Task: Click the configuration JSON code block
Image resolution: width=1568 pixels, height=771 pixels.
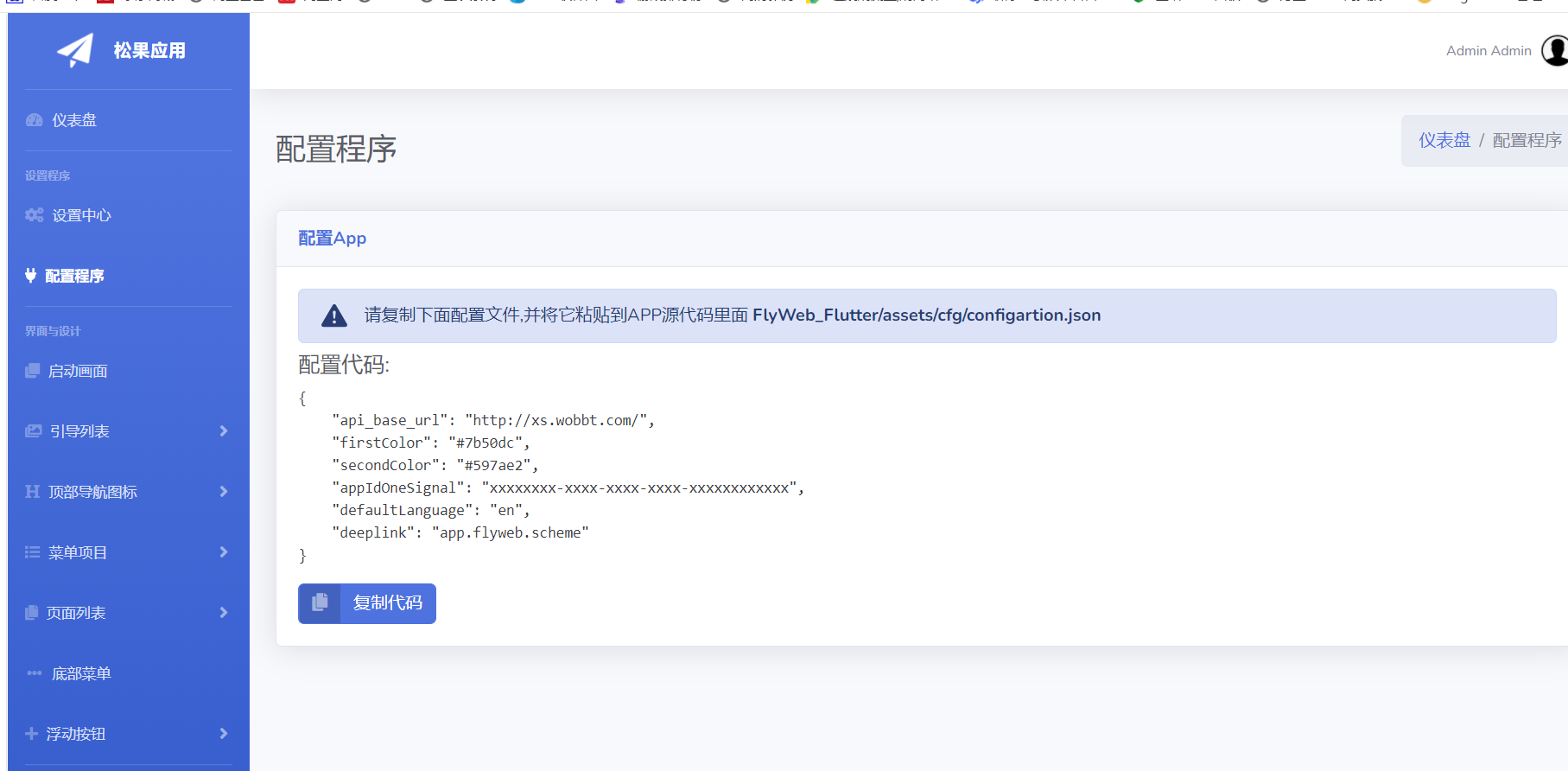Action: click(x=553, y=477)
